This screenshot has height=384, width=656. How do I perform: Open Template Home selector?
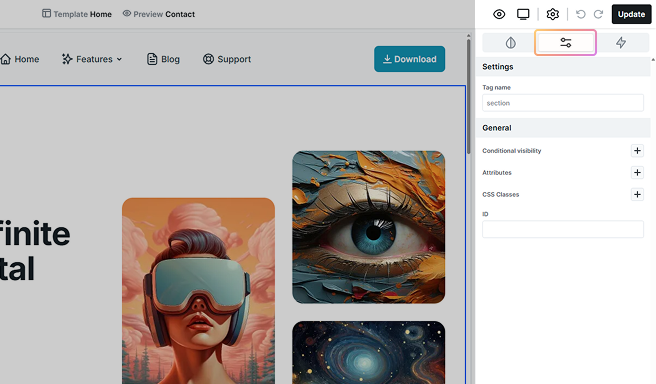[77, 14]
